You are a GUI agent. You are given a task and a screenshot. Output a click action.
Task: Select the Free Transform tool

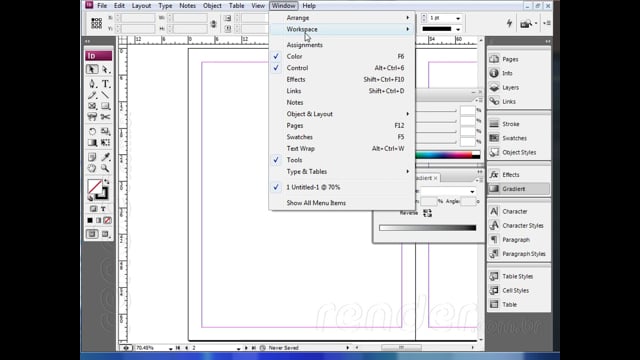[106, 143]
